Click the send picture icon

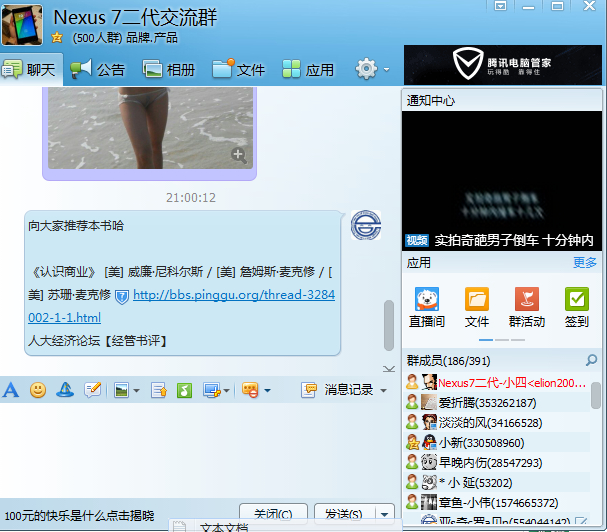tap(122, 390)
